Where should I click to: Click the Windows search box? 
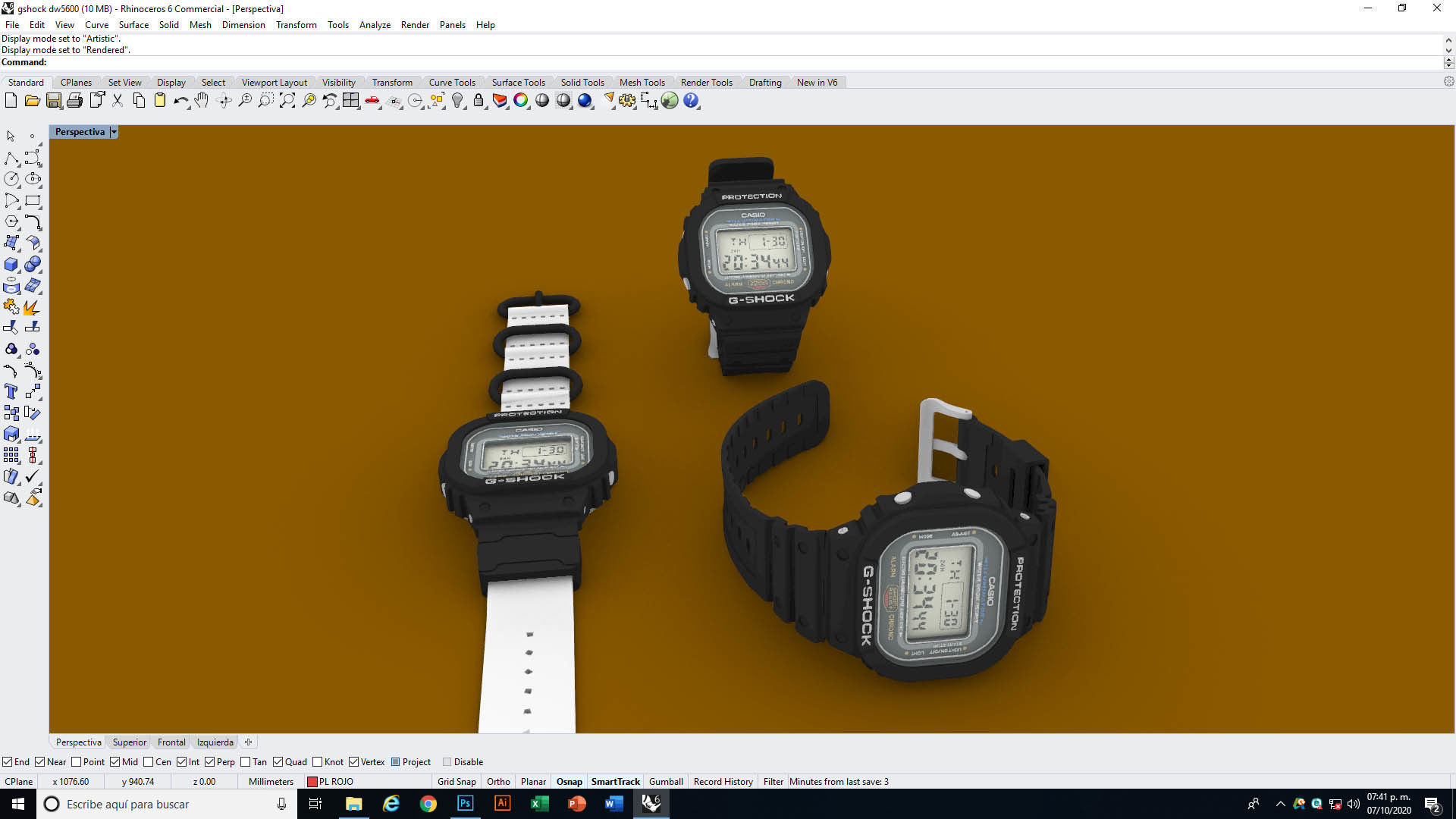point(166,804)
